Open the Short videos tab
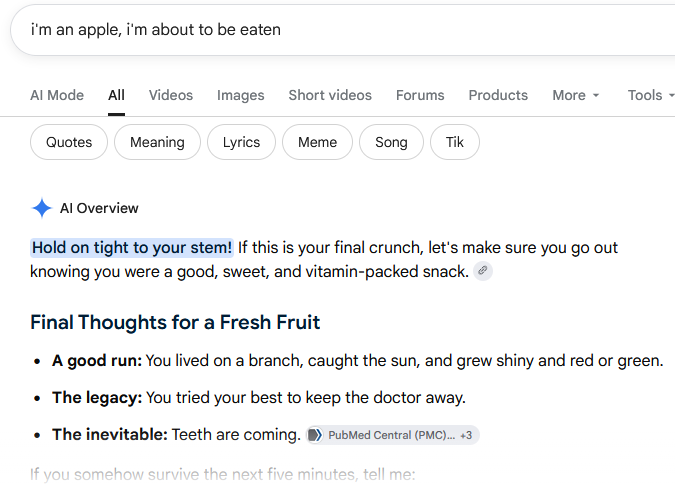The width and height of the screenshot is (675, 489). [330, 95]
